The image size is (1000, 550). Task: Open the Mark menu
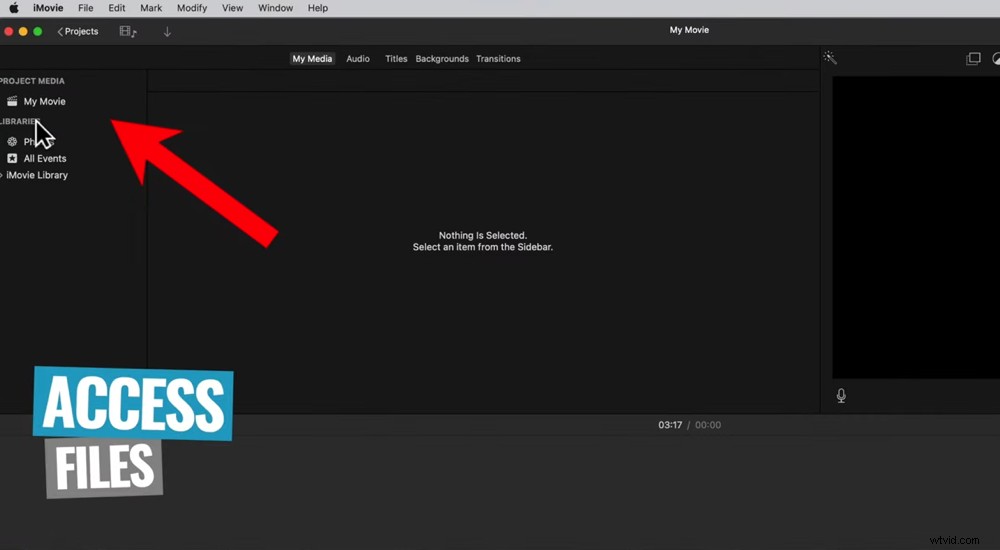pyautogui.click(x=151, y=8)
